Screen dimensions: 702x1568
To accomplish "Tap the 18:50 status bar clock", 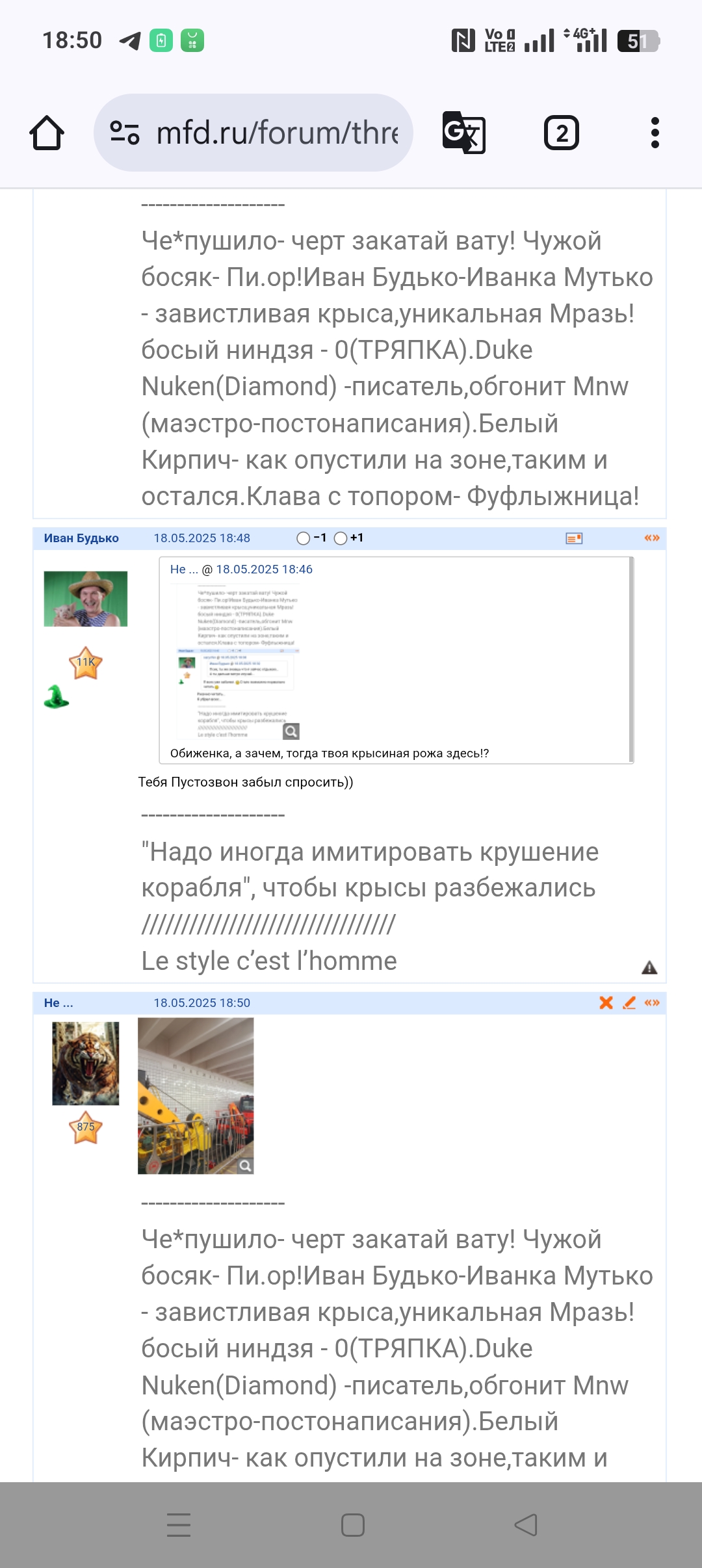I will click(72, 40).
